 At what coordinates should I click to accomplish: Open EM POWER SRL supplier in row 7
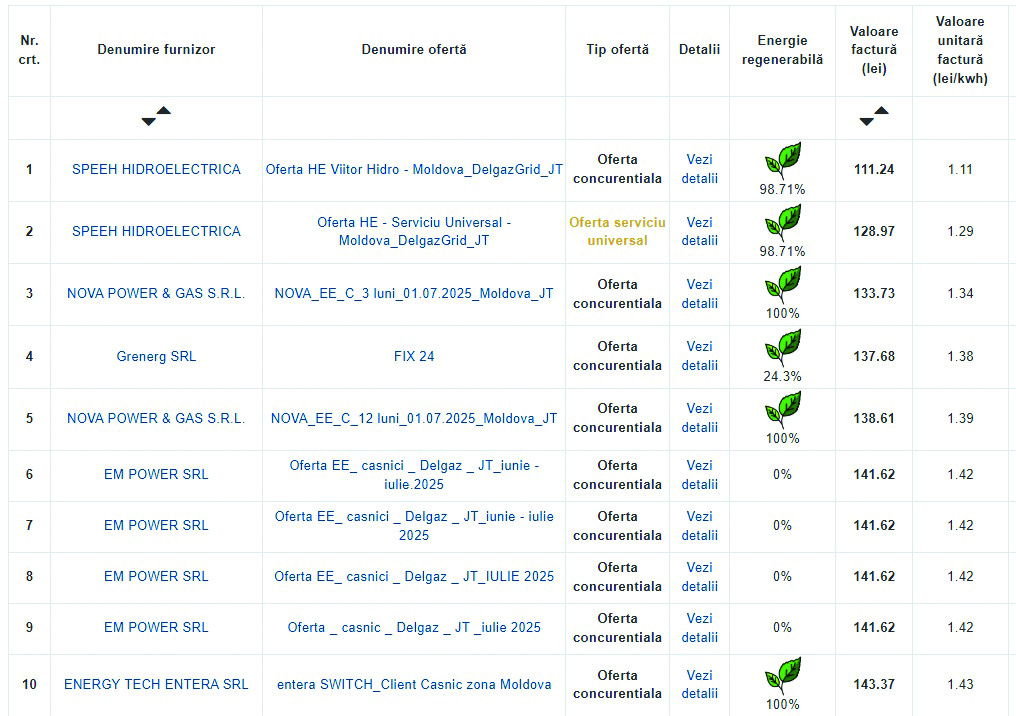coord(156,525)
